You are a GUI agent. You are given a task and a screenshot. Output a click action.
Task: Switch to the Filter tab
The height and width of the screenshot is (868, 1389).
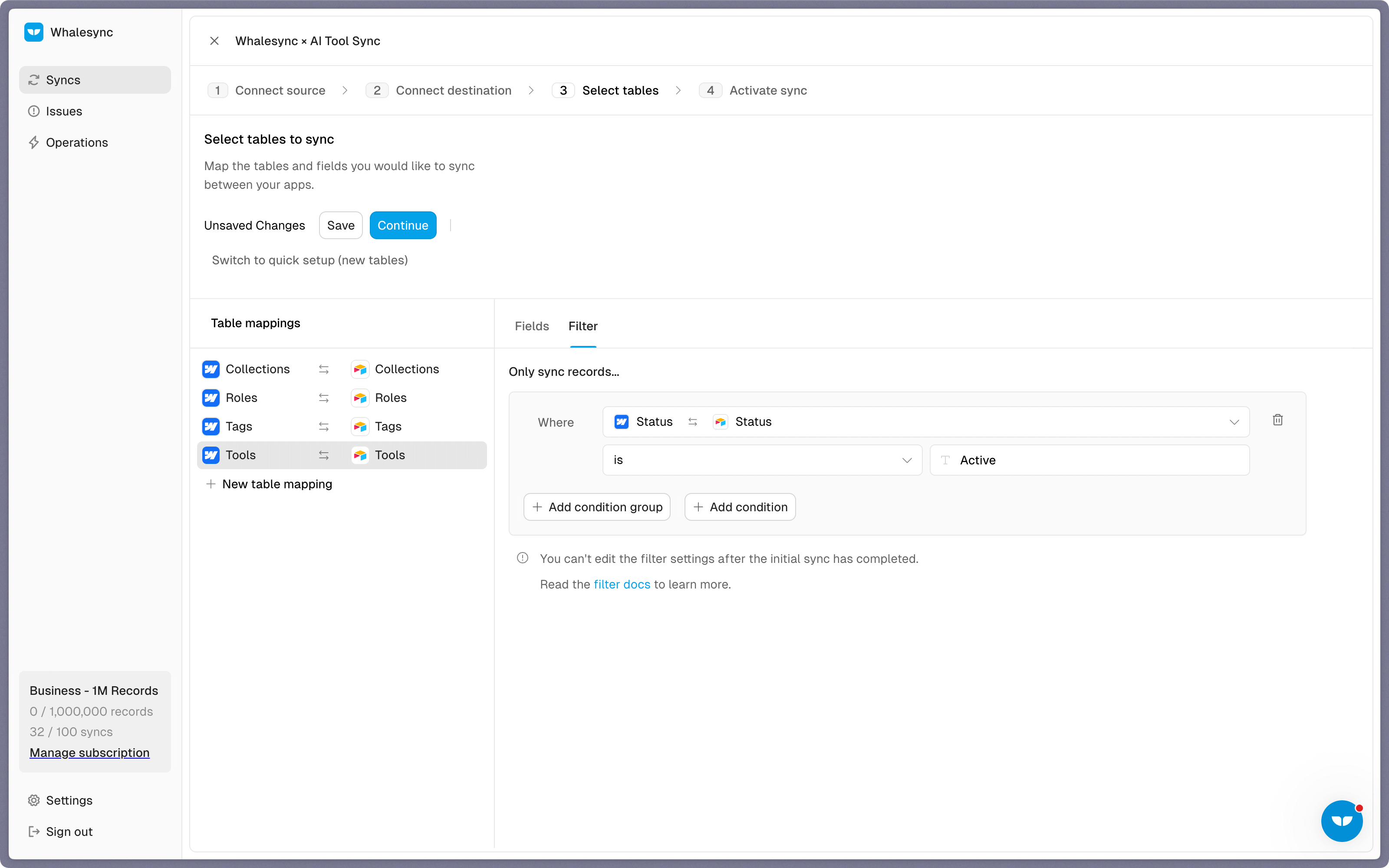[583, 326]
